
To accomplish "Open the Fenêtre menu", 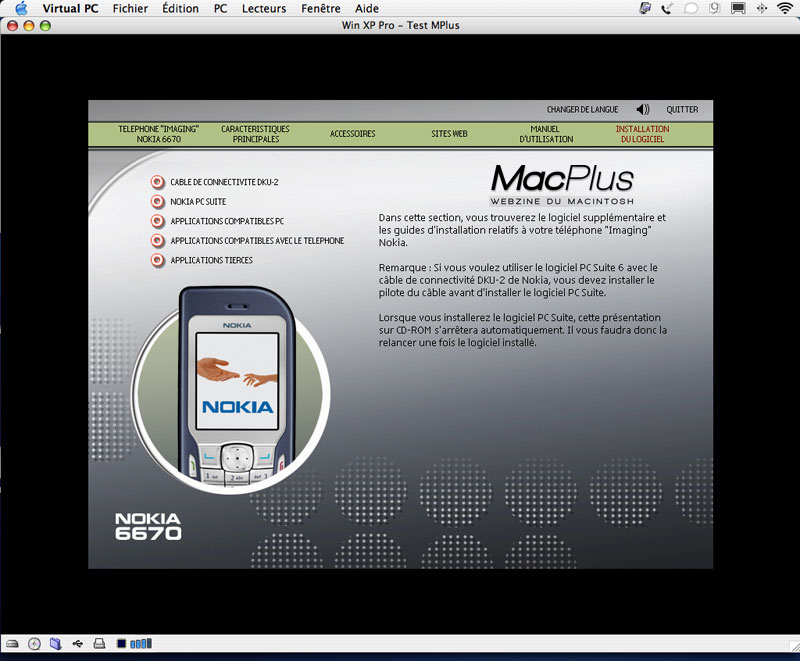I will click(320, 9).
